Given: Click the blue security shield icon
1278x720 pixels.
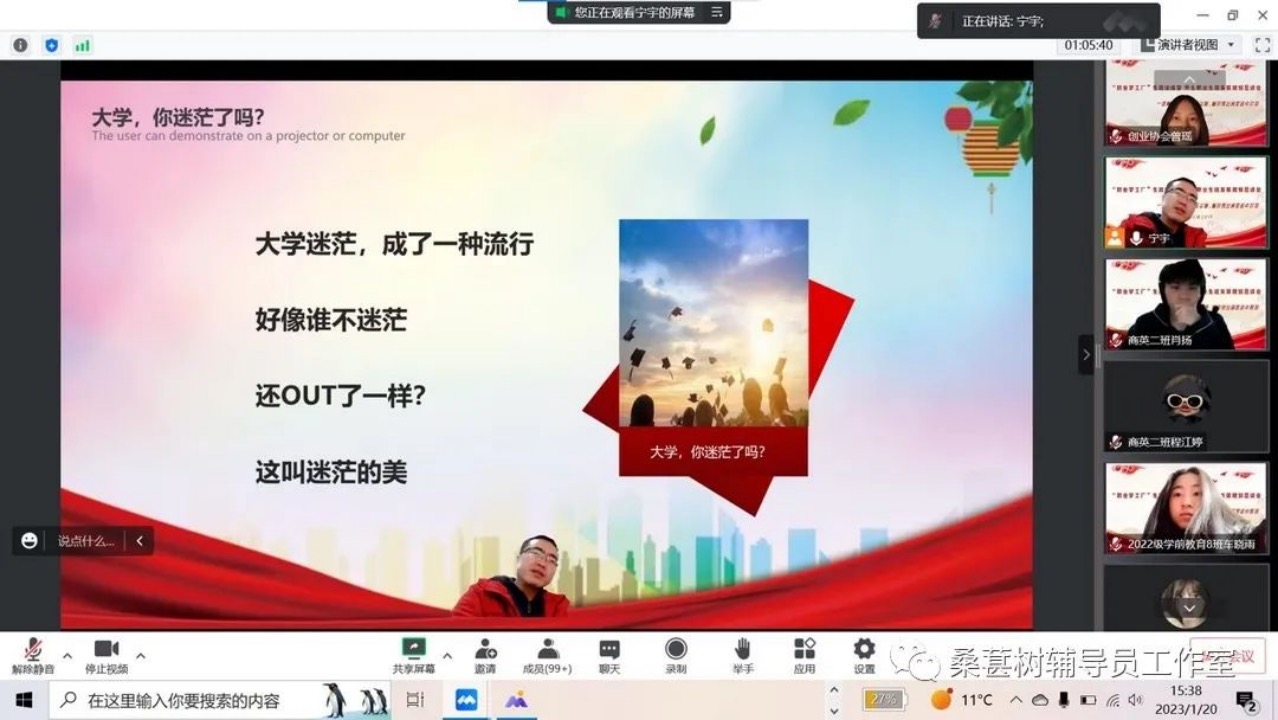Looking at the screenshot, I should coord(52,45).
